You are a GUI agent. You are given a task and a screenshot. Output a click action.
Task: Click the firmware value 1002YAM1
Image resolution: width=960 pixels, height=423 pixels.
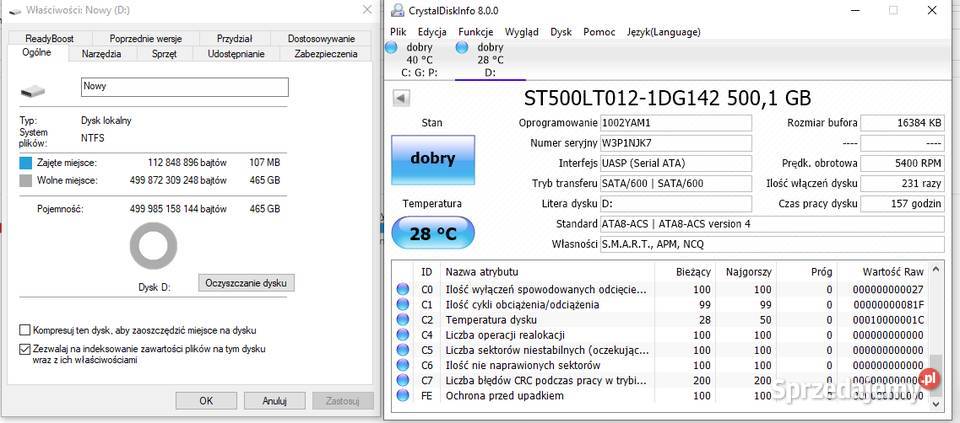coord(675,123)
